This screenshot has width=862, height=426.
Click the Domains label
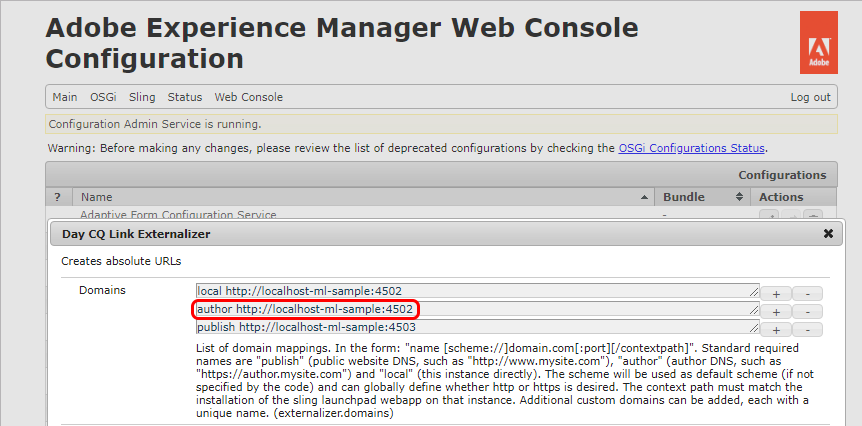[x=102, y=290]
